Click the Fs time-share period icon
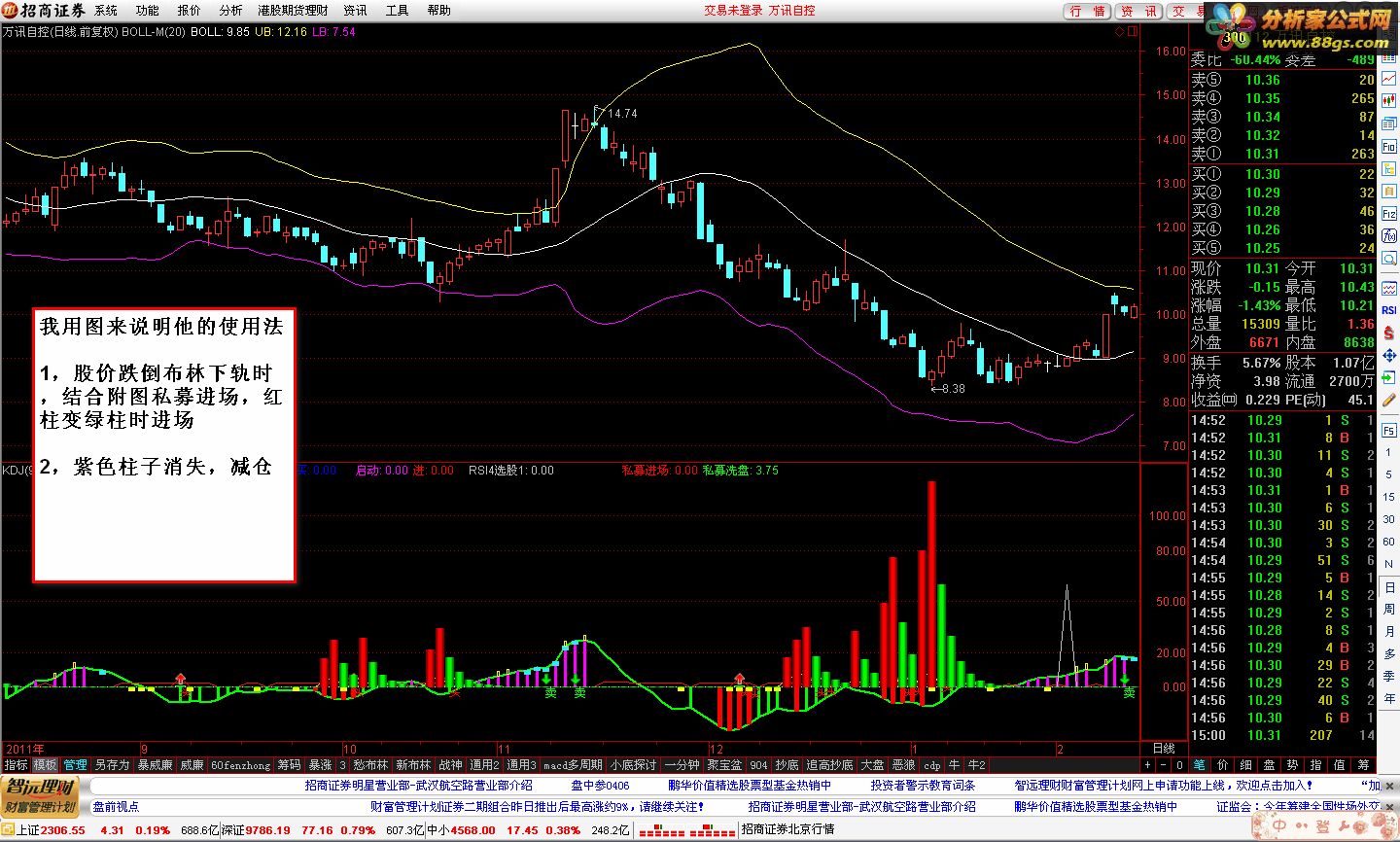Image resolution: width=1400 pixels, height=842 pixels. [1389, 430]
